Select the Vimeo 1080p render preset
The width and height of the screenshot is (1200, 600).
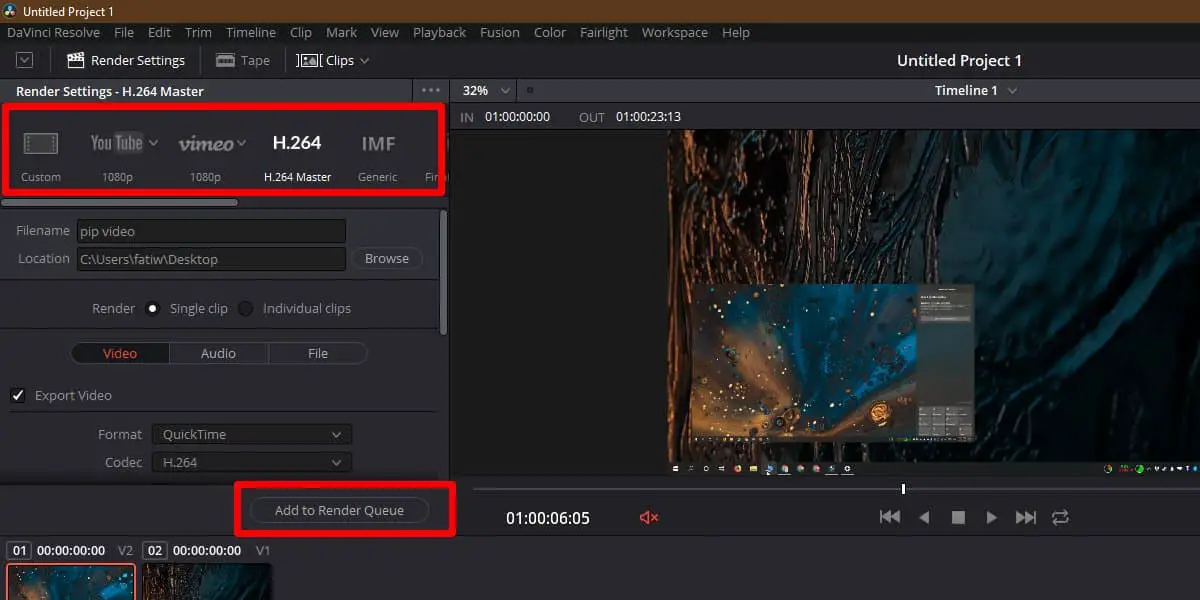206,155
